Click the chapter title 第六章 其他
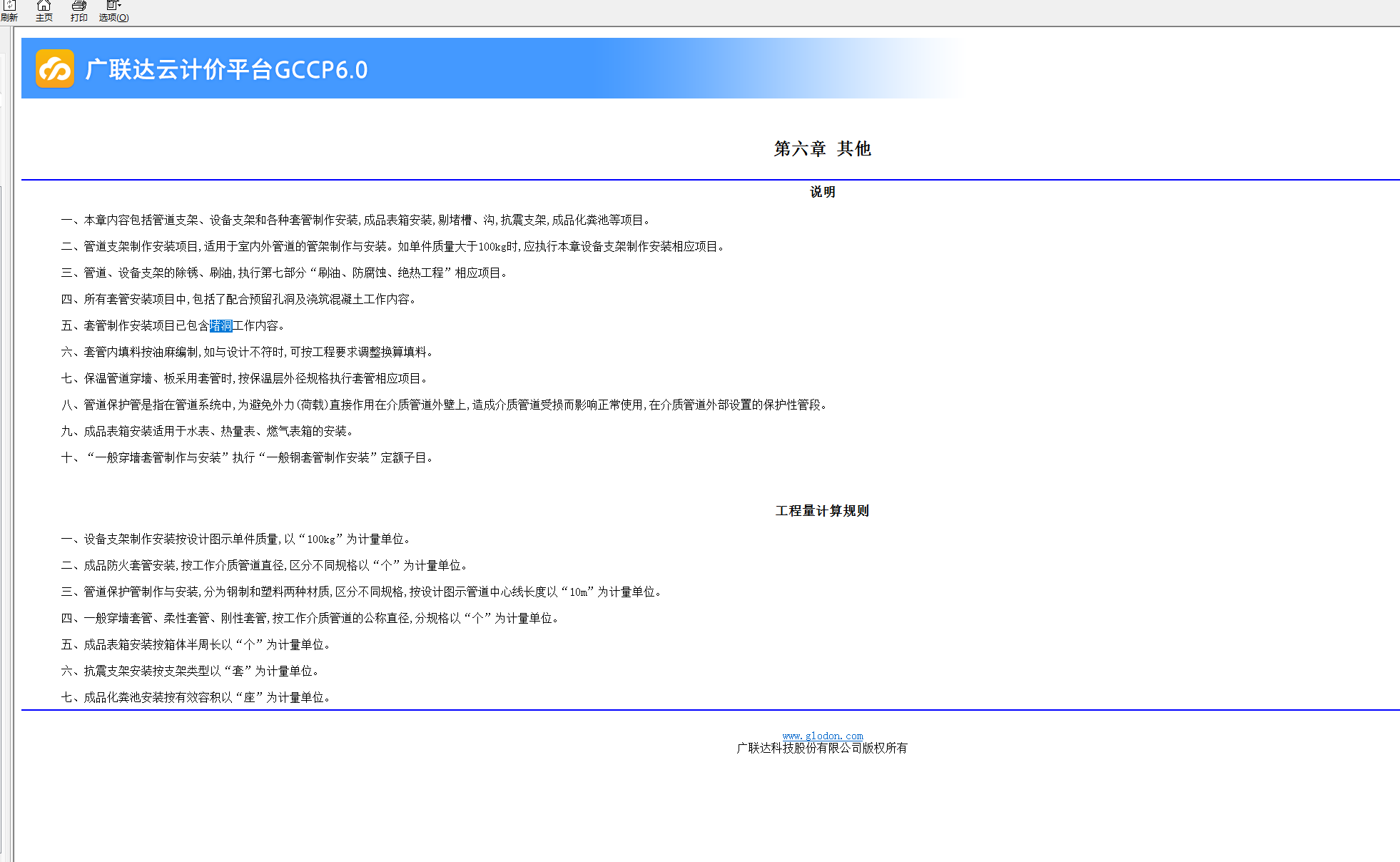 [823, 148]
